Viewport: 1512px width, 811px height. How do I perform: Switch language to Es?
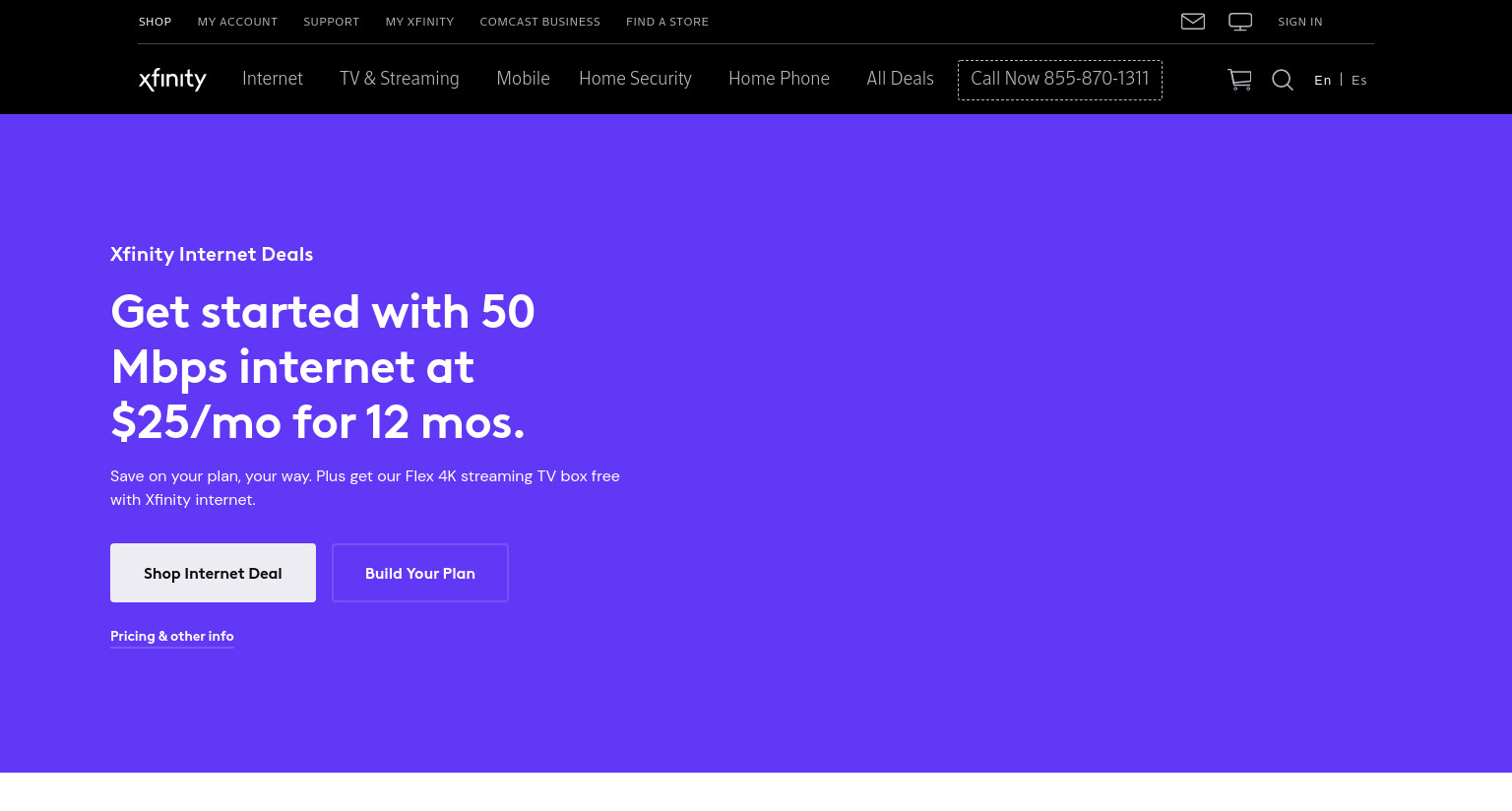click(x=1358, y=80)
